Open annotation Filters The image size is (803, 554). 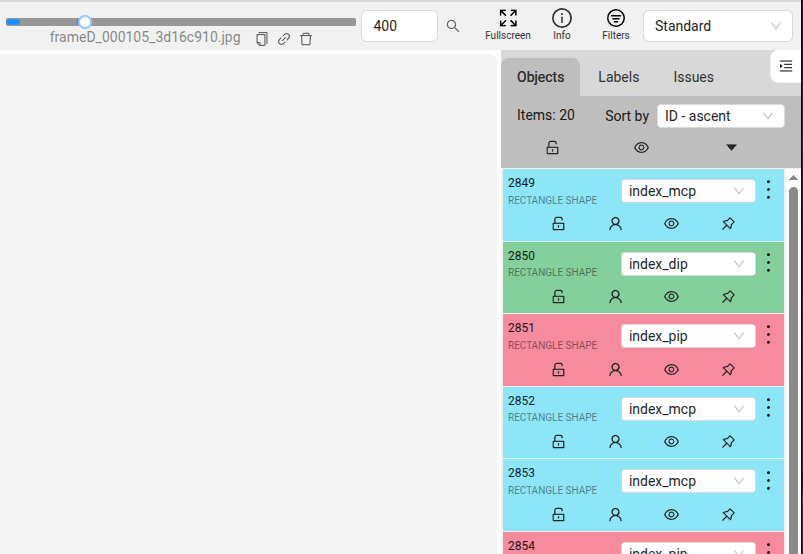(x=616, y=25)
